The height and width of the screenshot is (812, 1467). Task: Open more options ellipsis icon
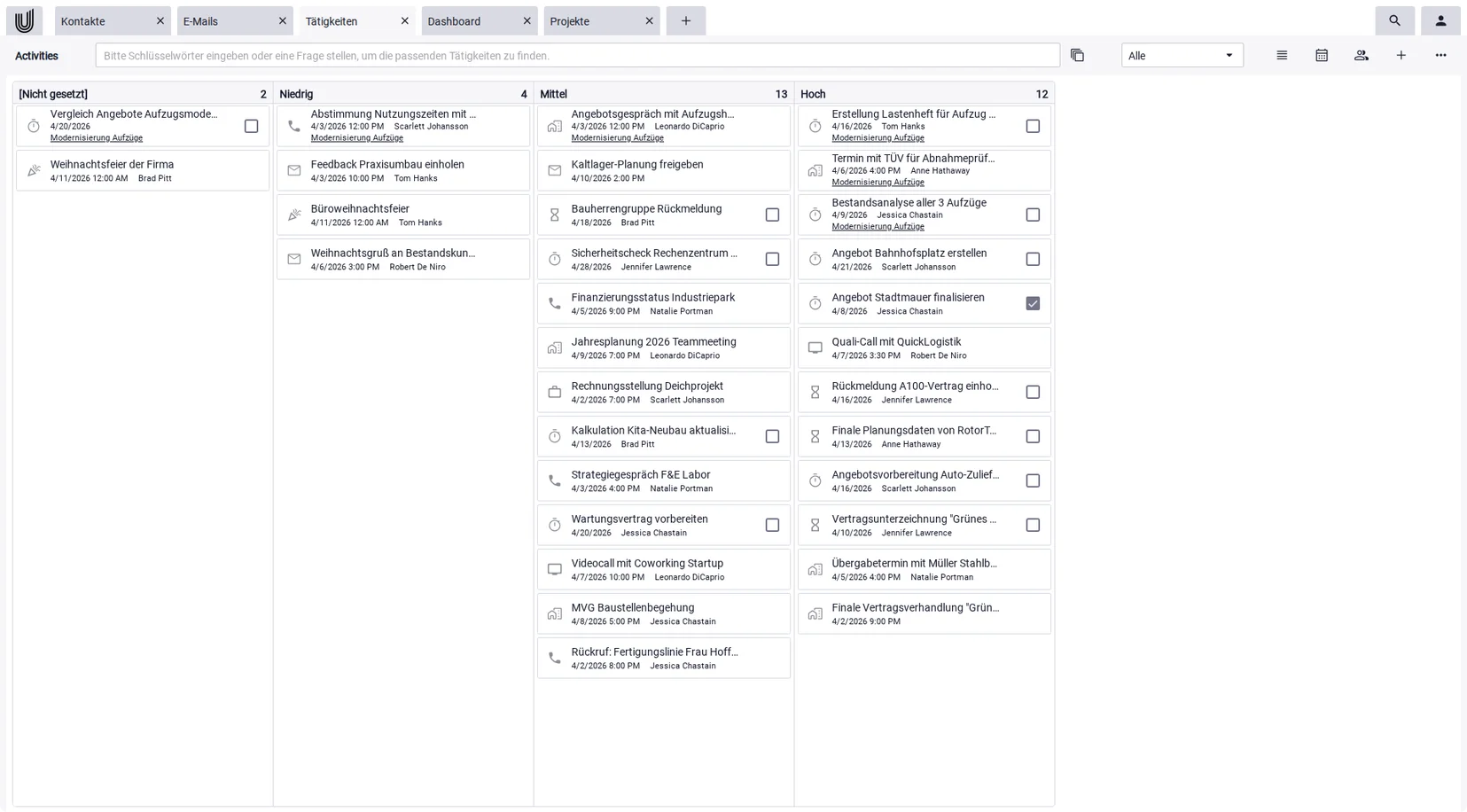[1441, 55]
